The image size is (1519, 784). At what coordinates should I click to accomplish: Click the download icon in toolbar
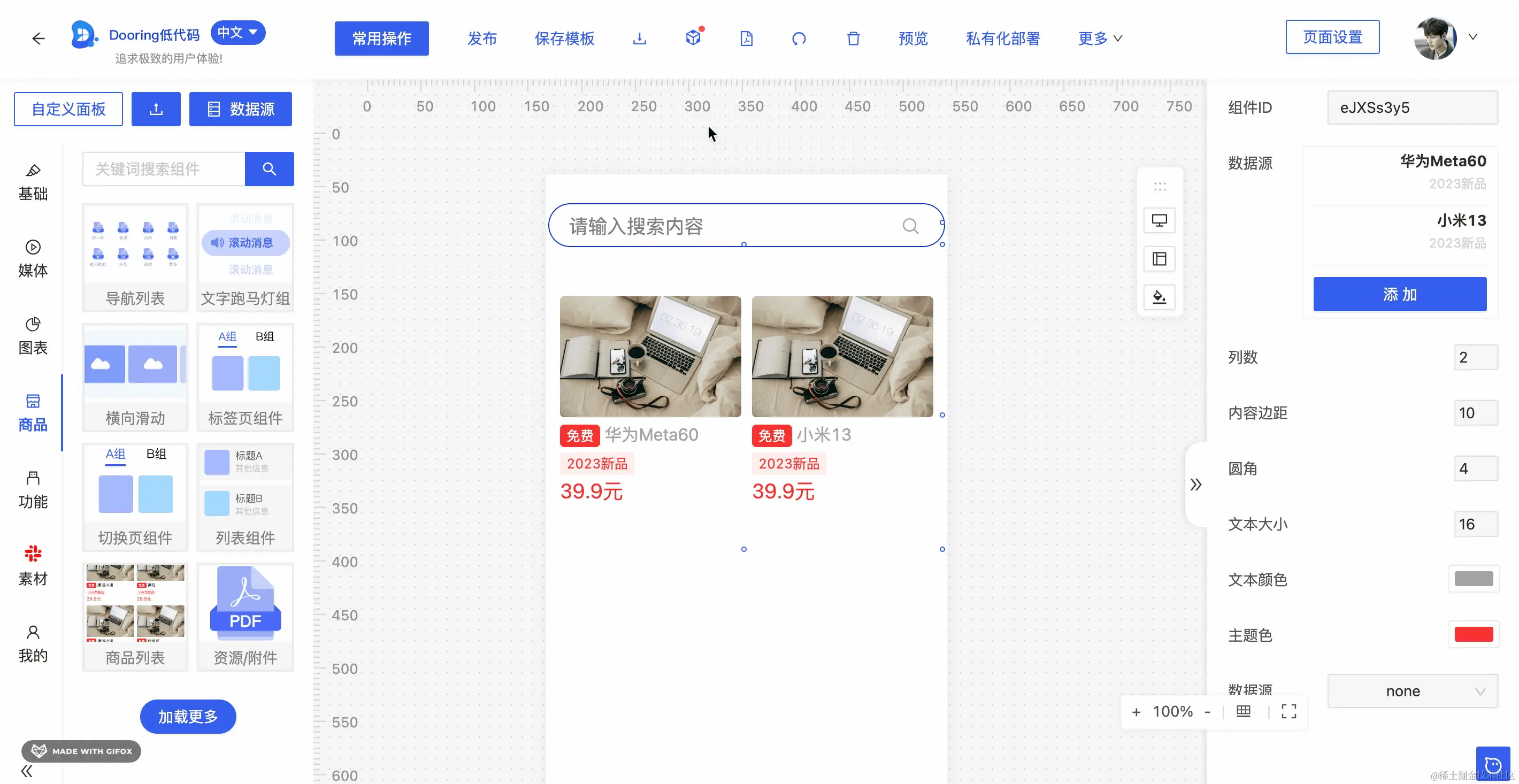[639, 39]
